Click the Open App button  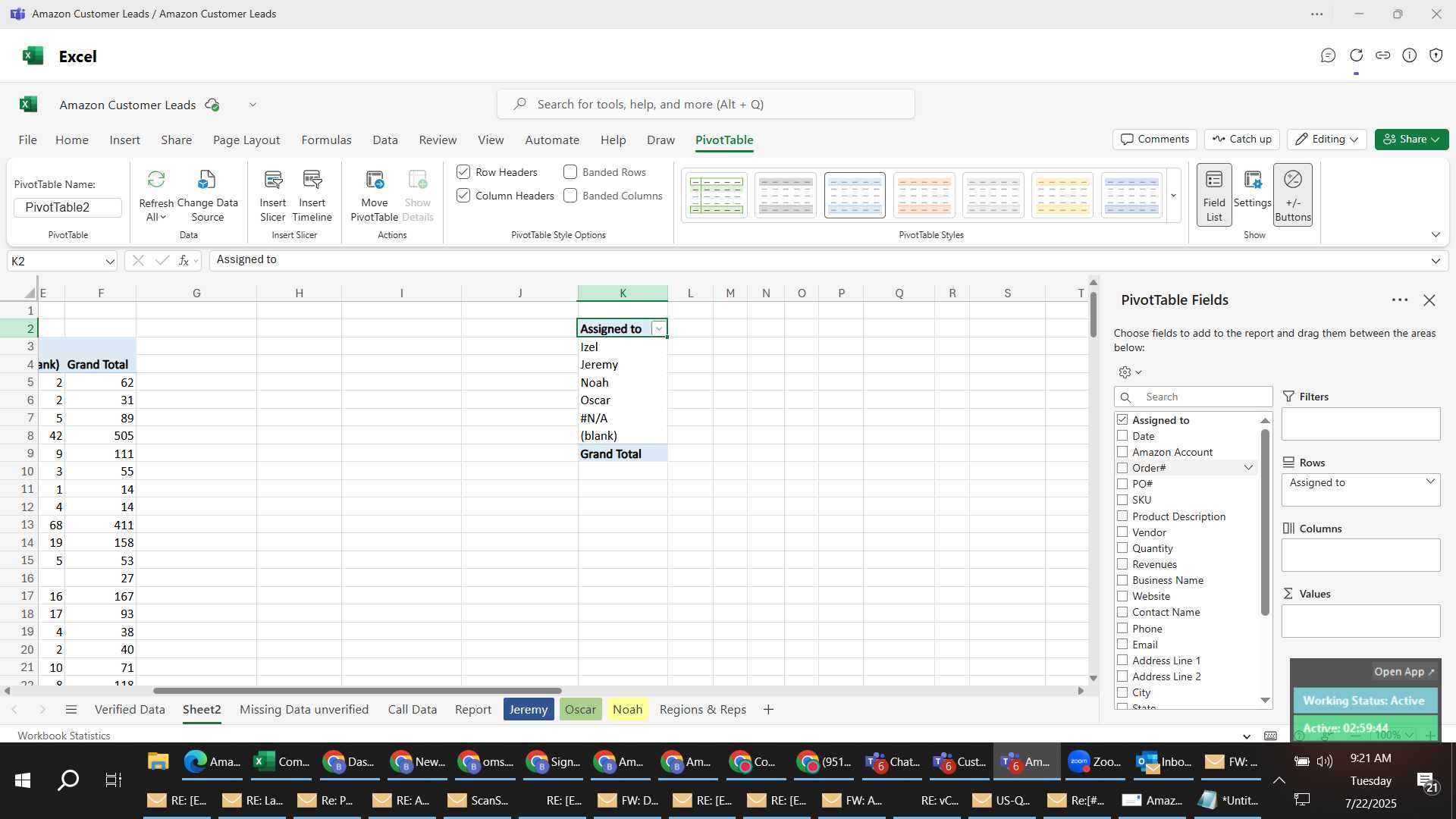1404,672
